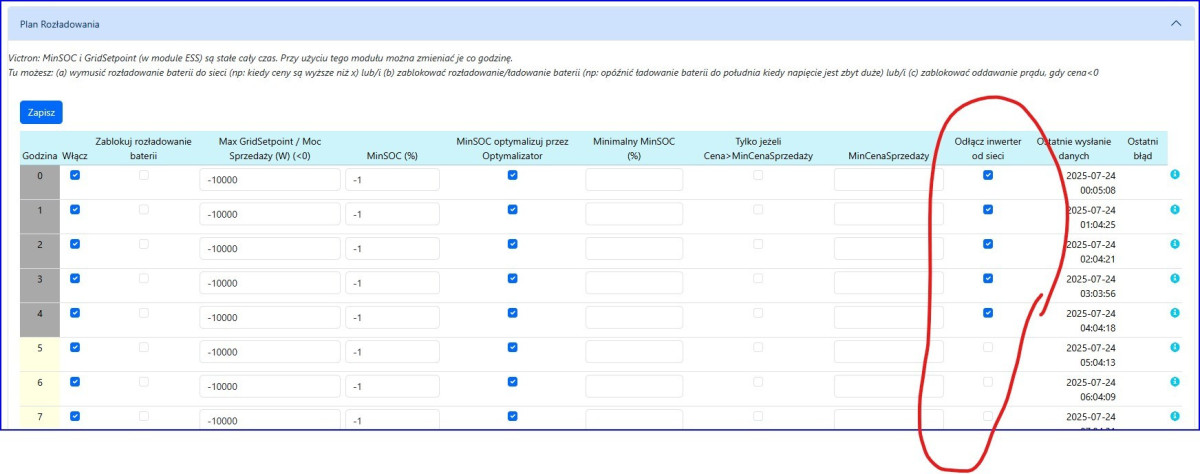Open the info icon in hour 2 row

[1175, 244]
